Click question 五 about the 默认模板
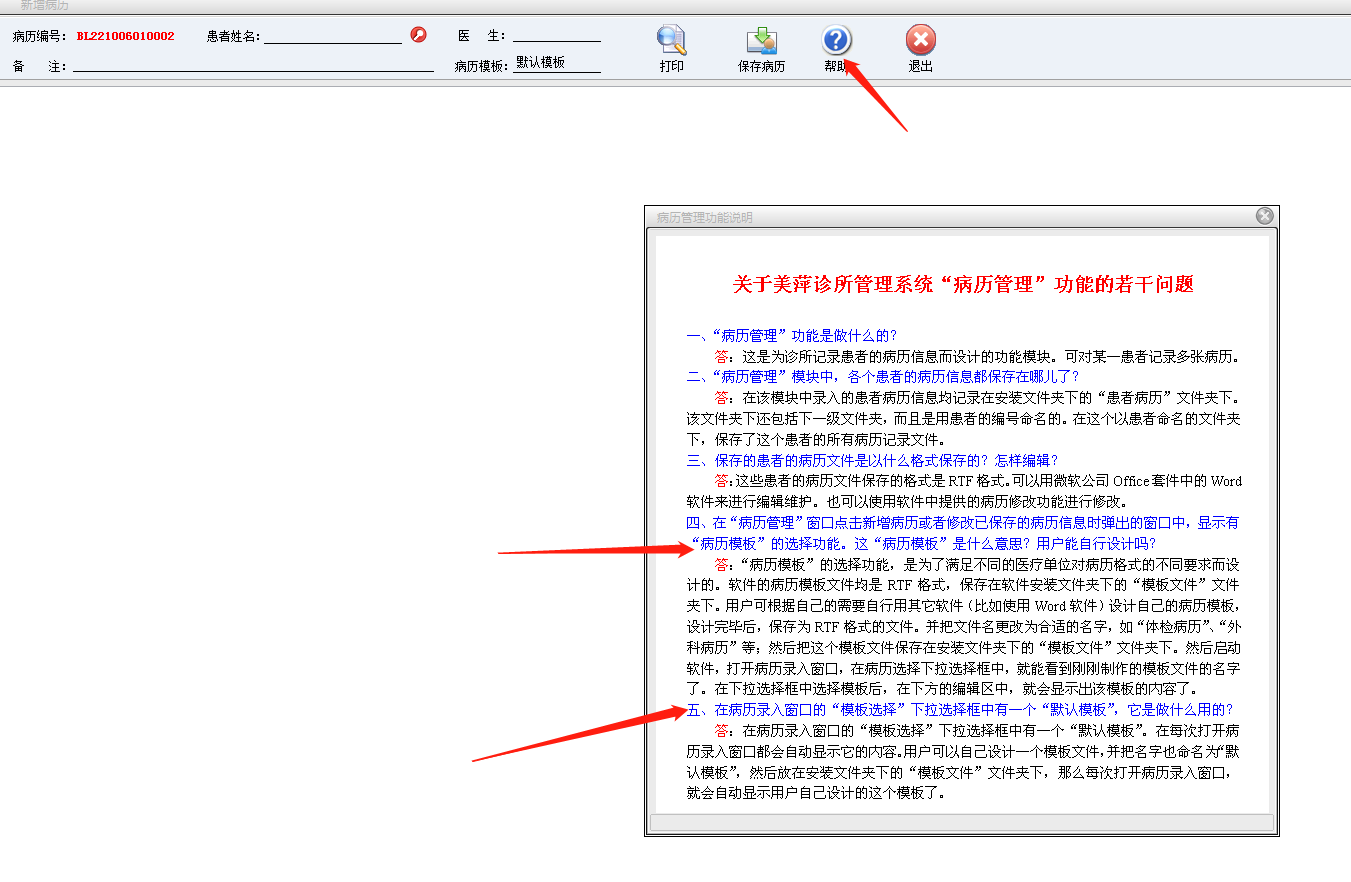 coord(960,710)
